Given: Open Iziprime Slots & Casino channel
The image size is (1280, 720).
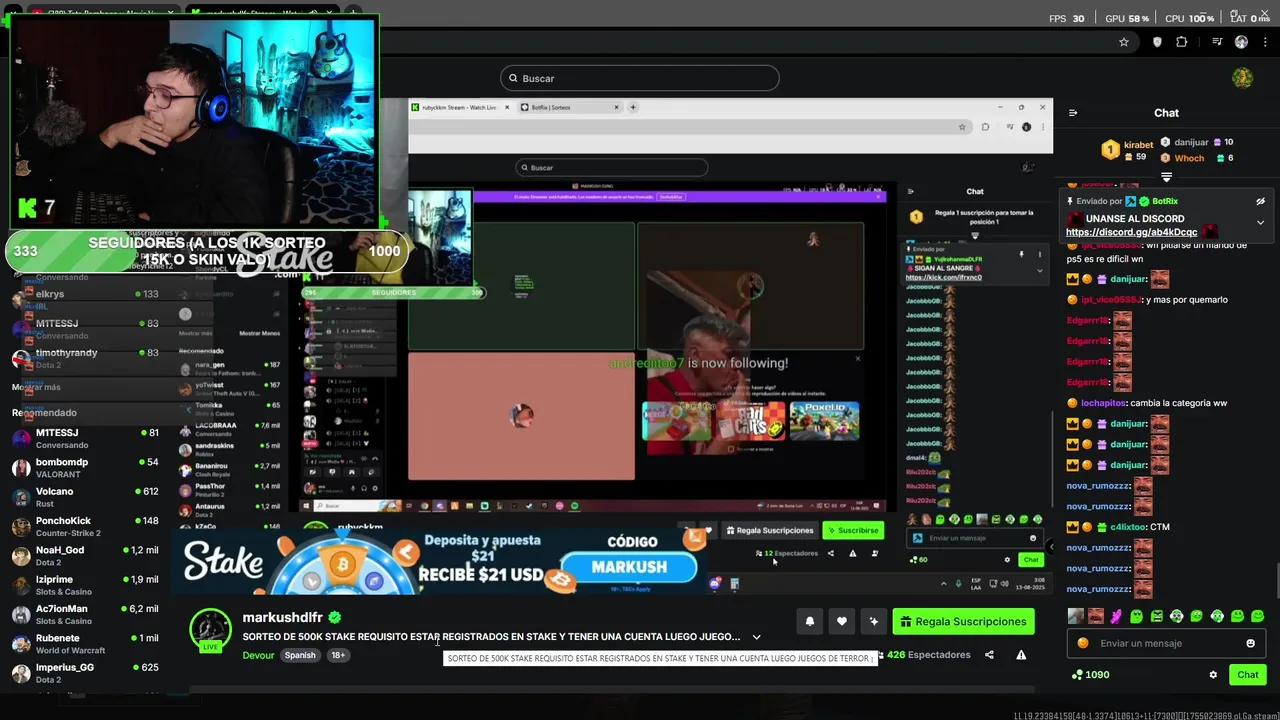Looking at the screenshot, I should coord(85,585).
